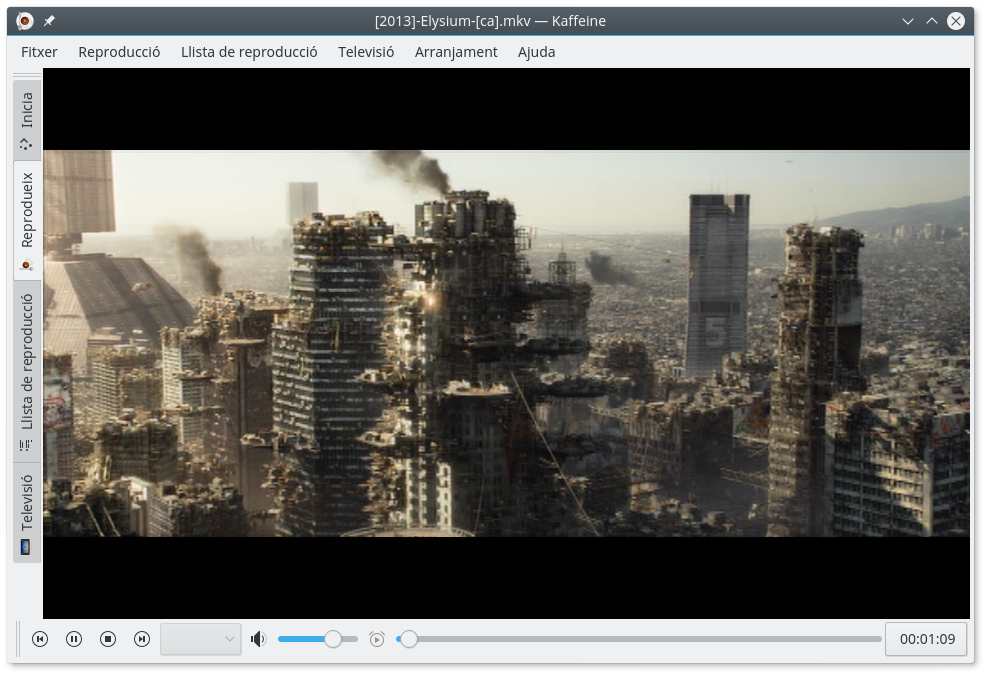Select the Reprodueix side tab
Image resolution: width=987 pixels, height=676 pixels.
(27, 220)
